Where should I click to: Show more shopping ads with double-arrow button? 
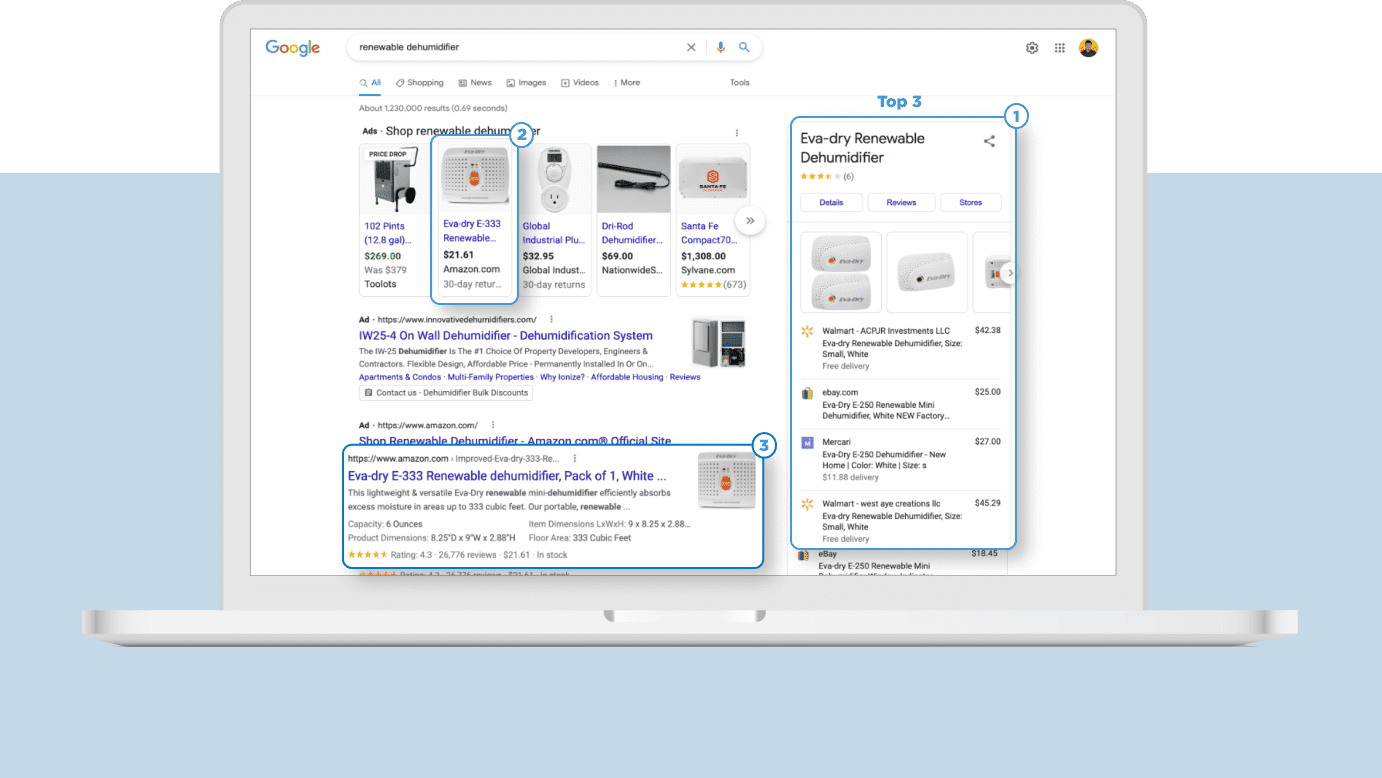750,221
